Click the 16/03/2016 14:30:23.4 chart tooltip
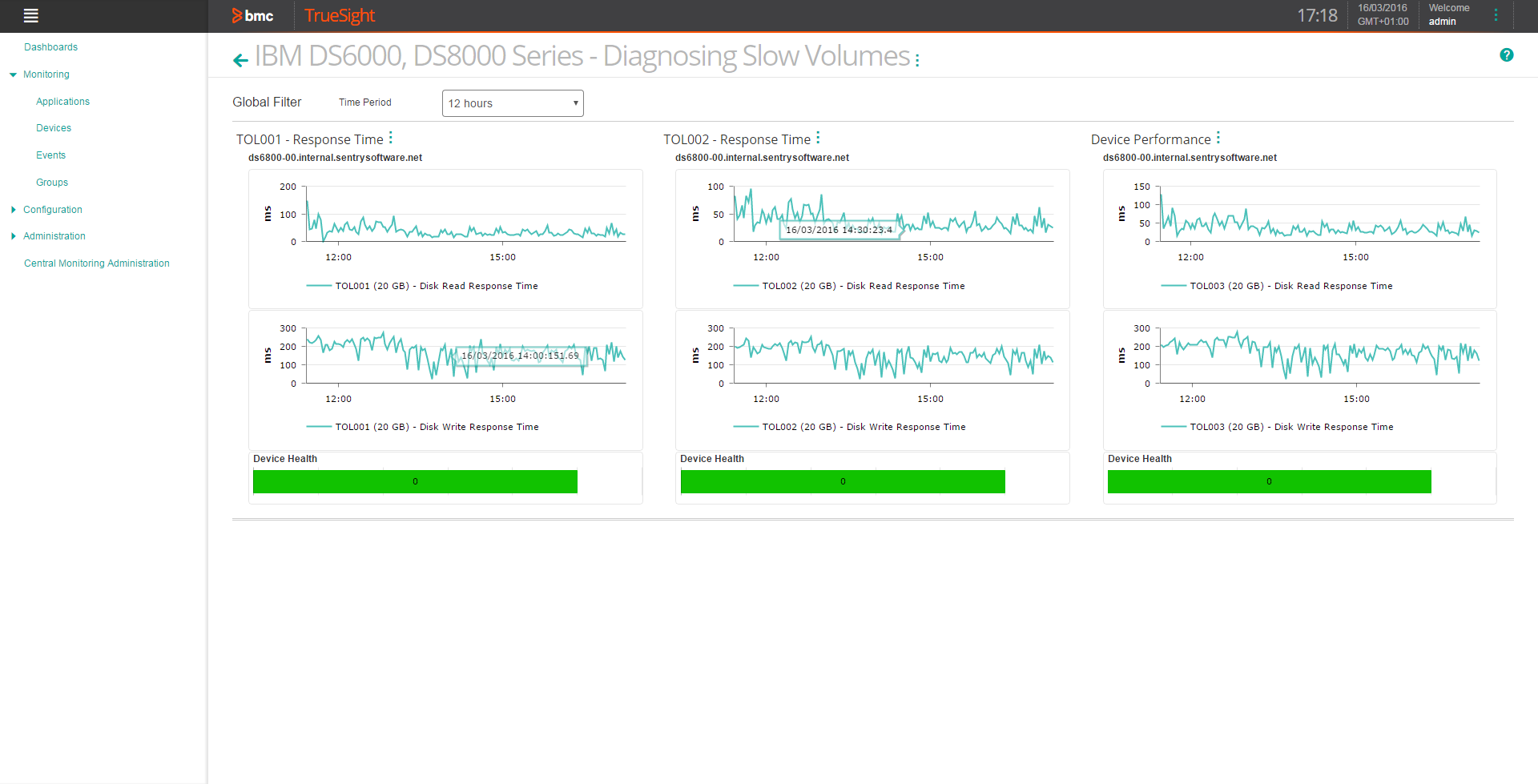 pos(839,230)
